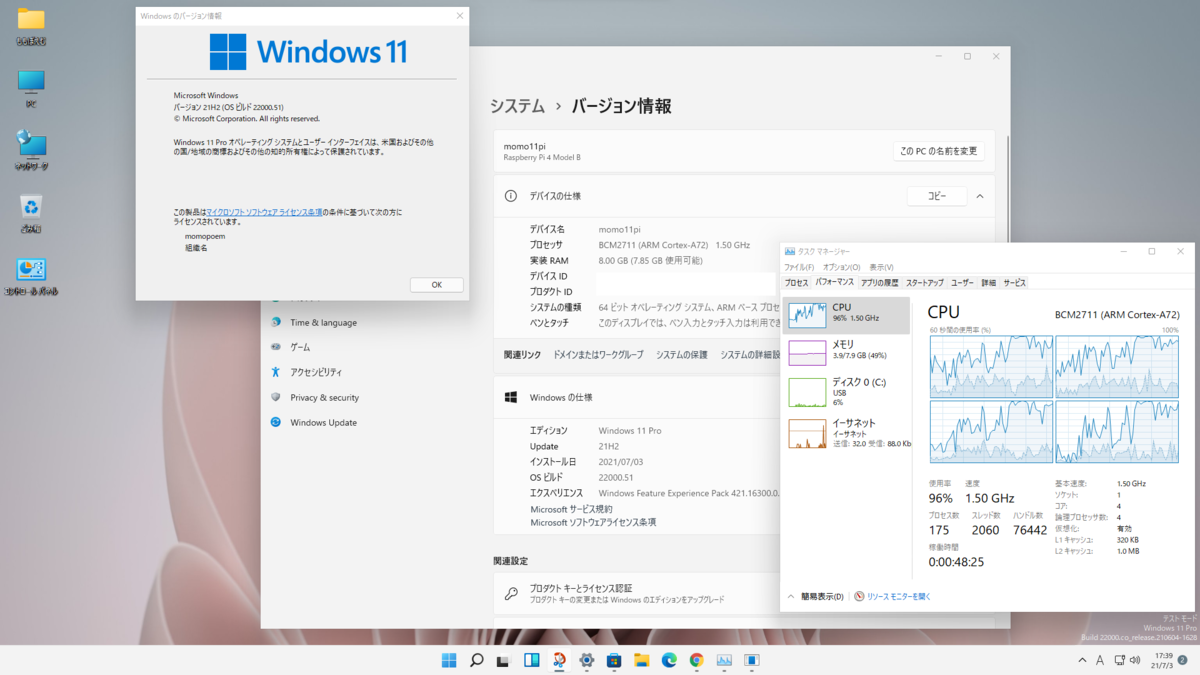Viewport: 1200px width, 675px height.
Task: Select CPU in performance list
Action: pos(848,315)
